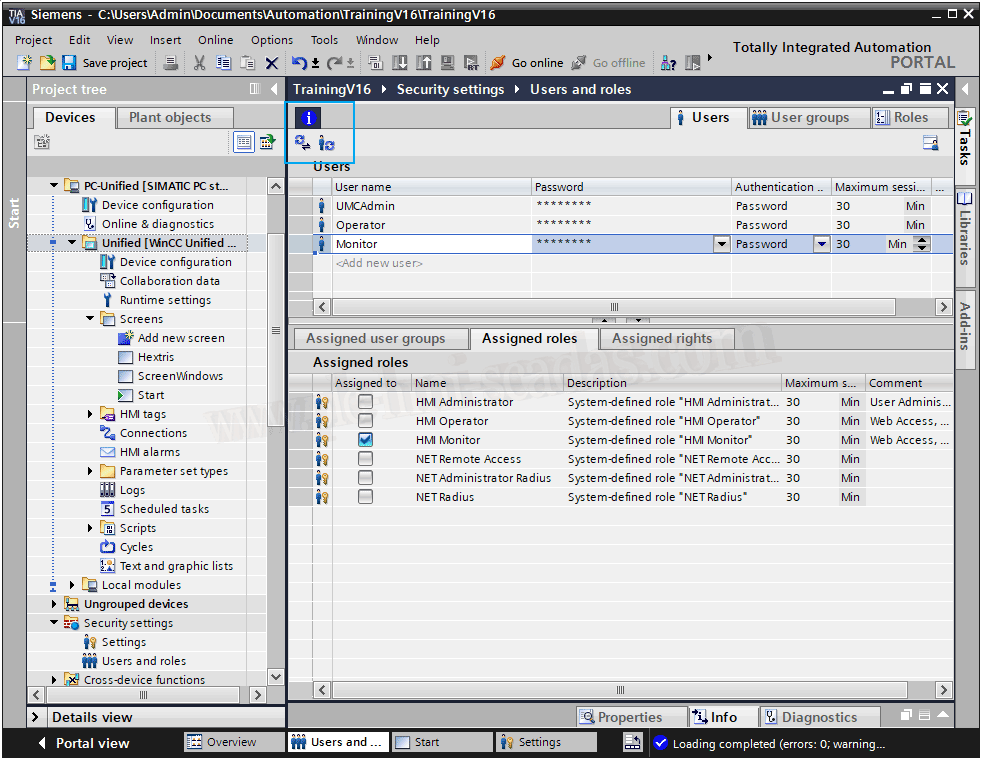Screen dimensions: 982x760
Task: Click the blue information icon above Users
Action: (x=309, y=118)
